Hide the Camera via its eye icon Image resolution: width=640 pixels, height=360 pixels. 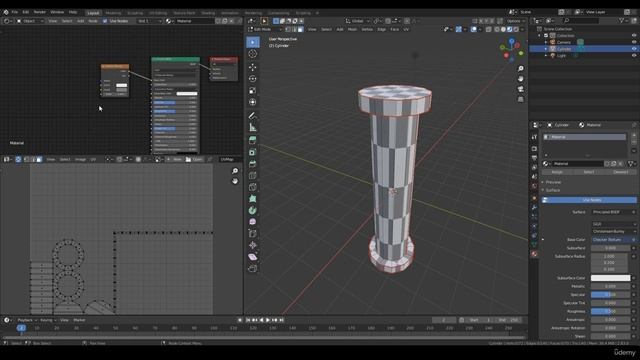634,42
